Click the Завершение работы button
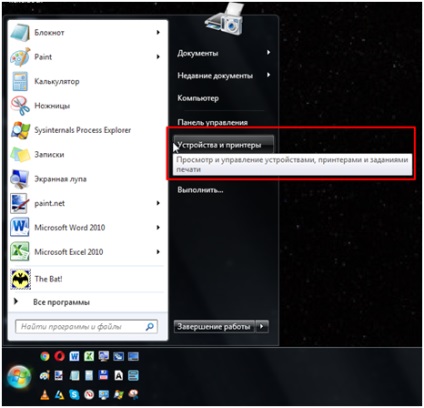The image size is (424, 408). [214, 326]
